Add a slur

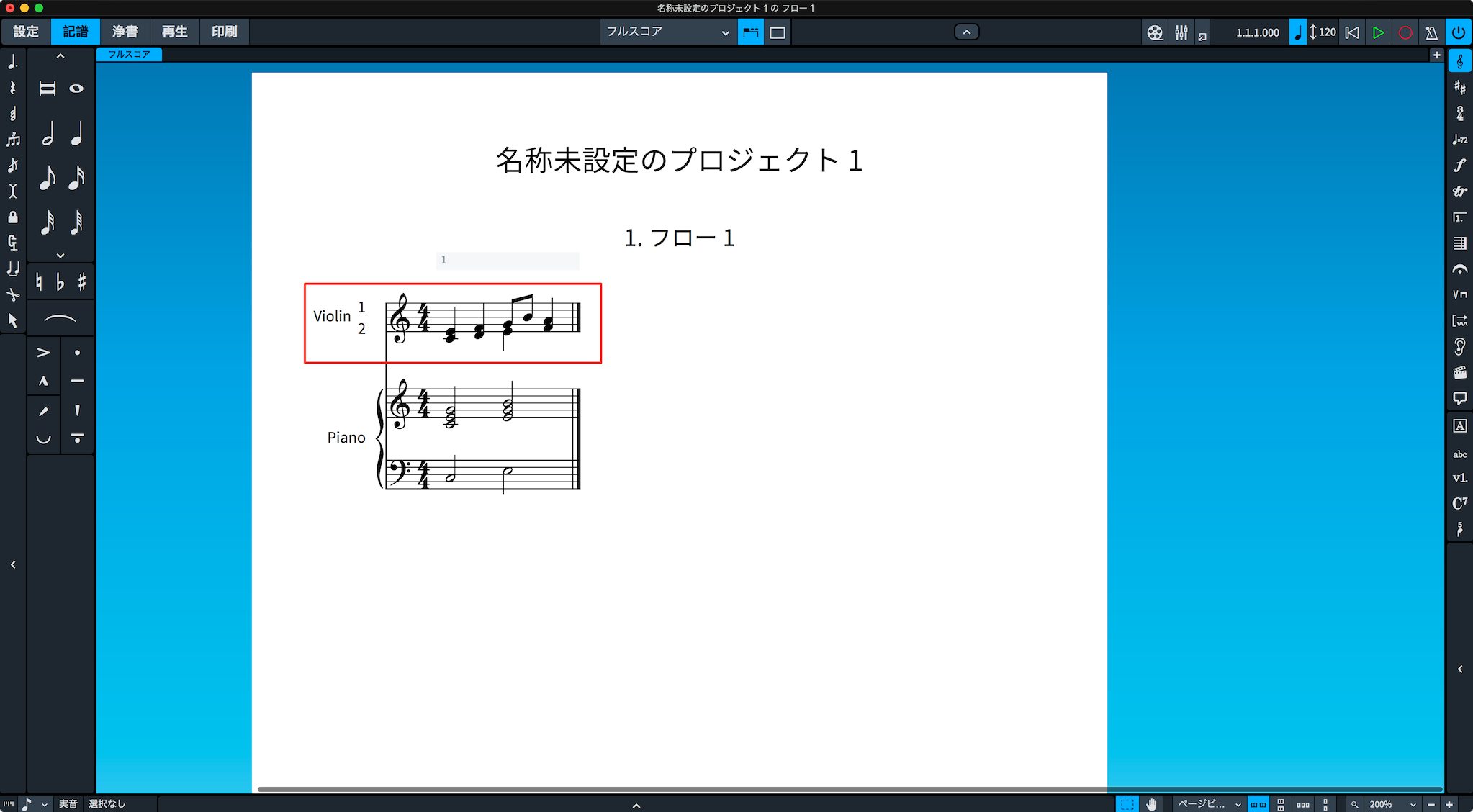[60, 320]
